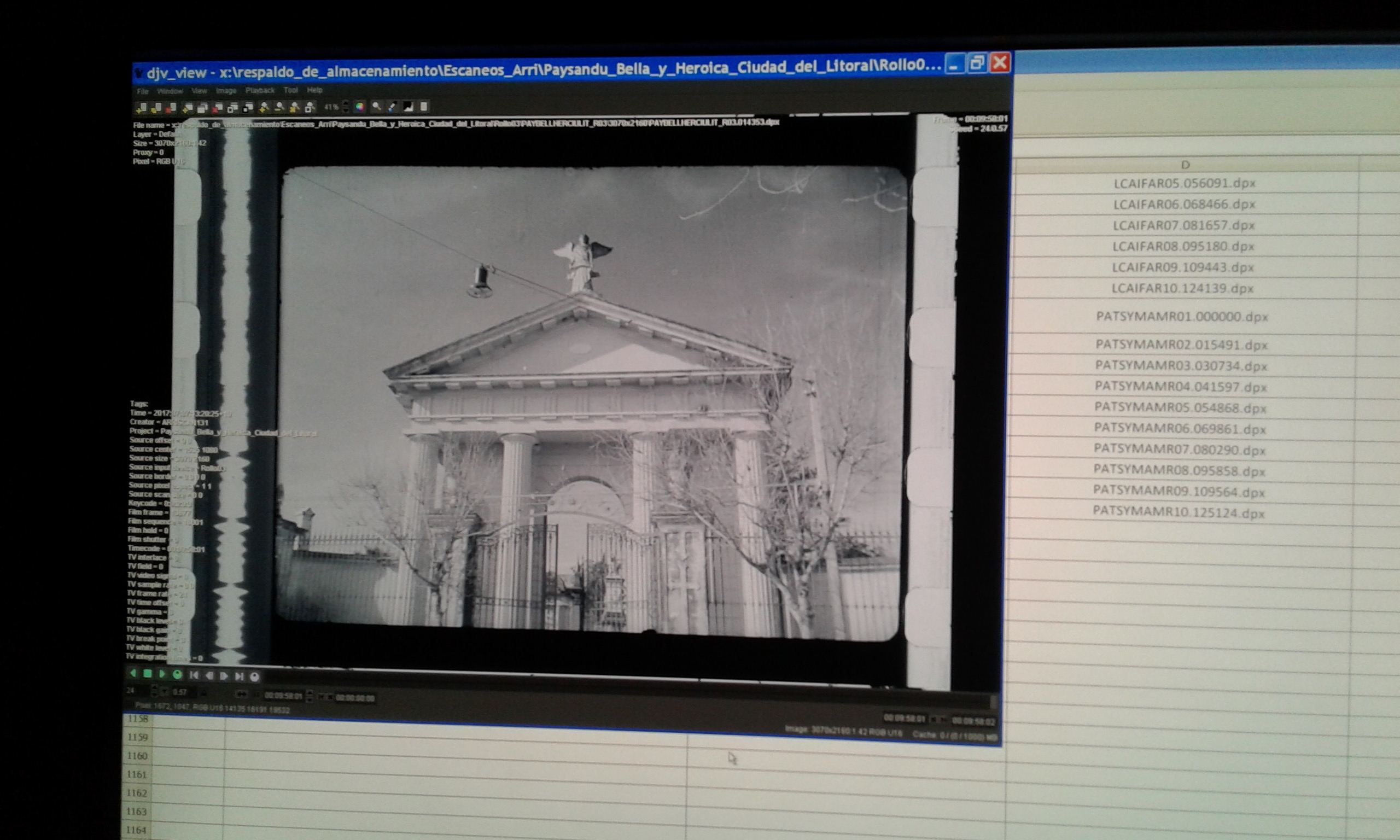Step the current frame timecode spinner
This screenshot has height=840, width=1400.
click(310, 697)
